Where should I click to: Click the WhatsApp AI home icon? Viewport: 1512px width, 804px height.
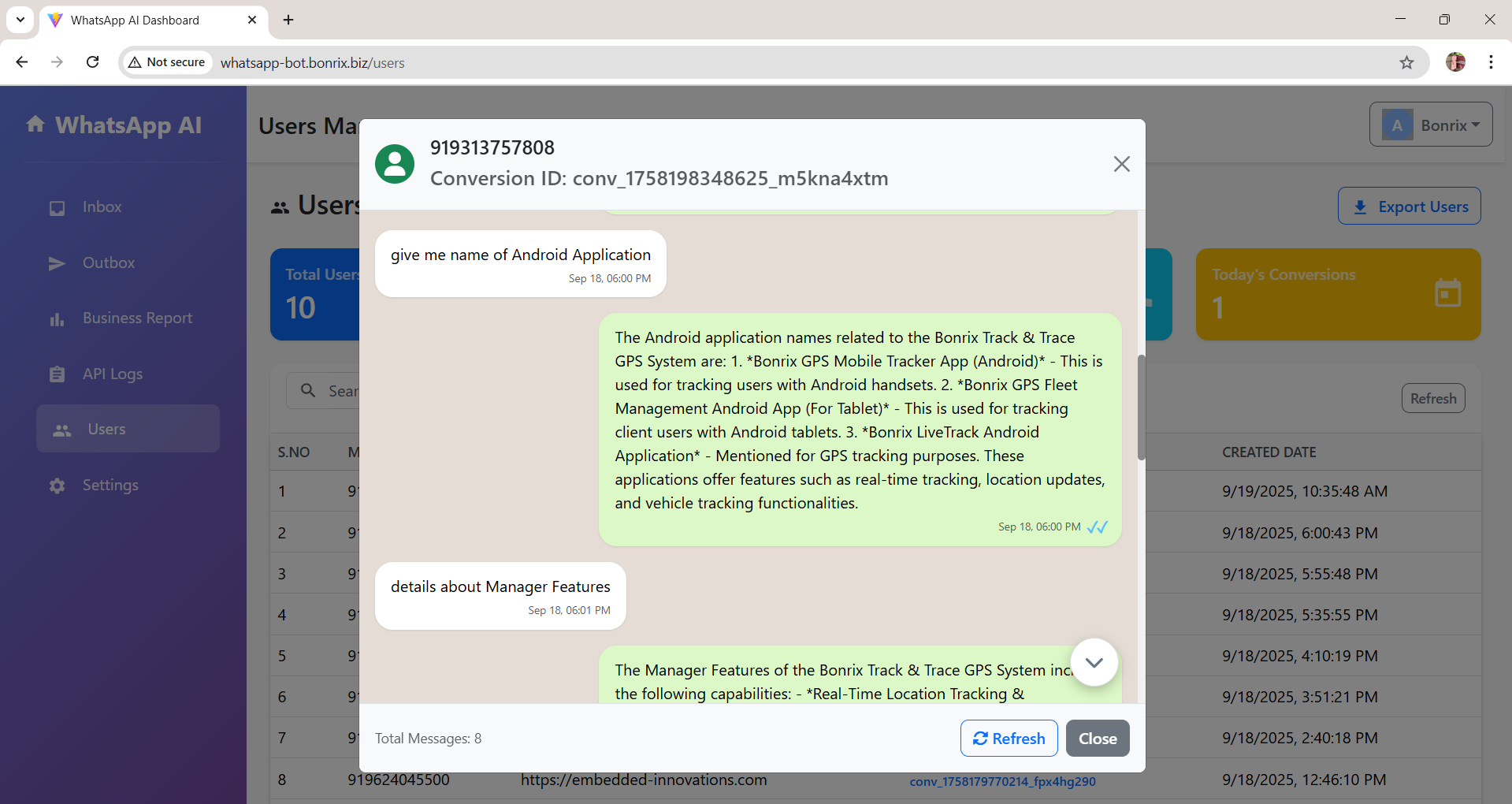point(36,124)
